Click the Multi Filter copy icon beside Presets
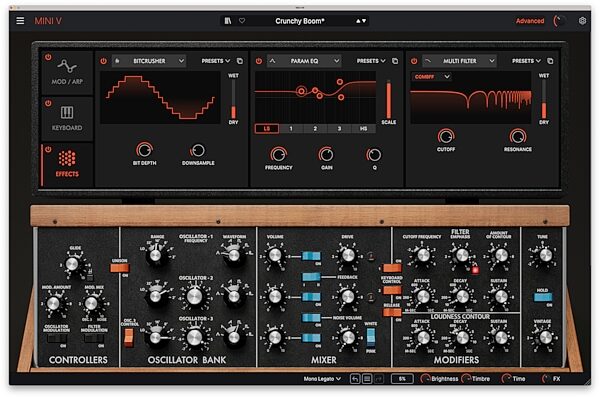Screen dimensions: 600x397 pos(550,61)
